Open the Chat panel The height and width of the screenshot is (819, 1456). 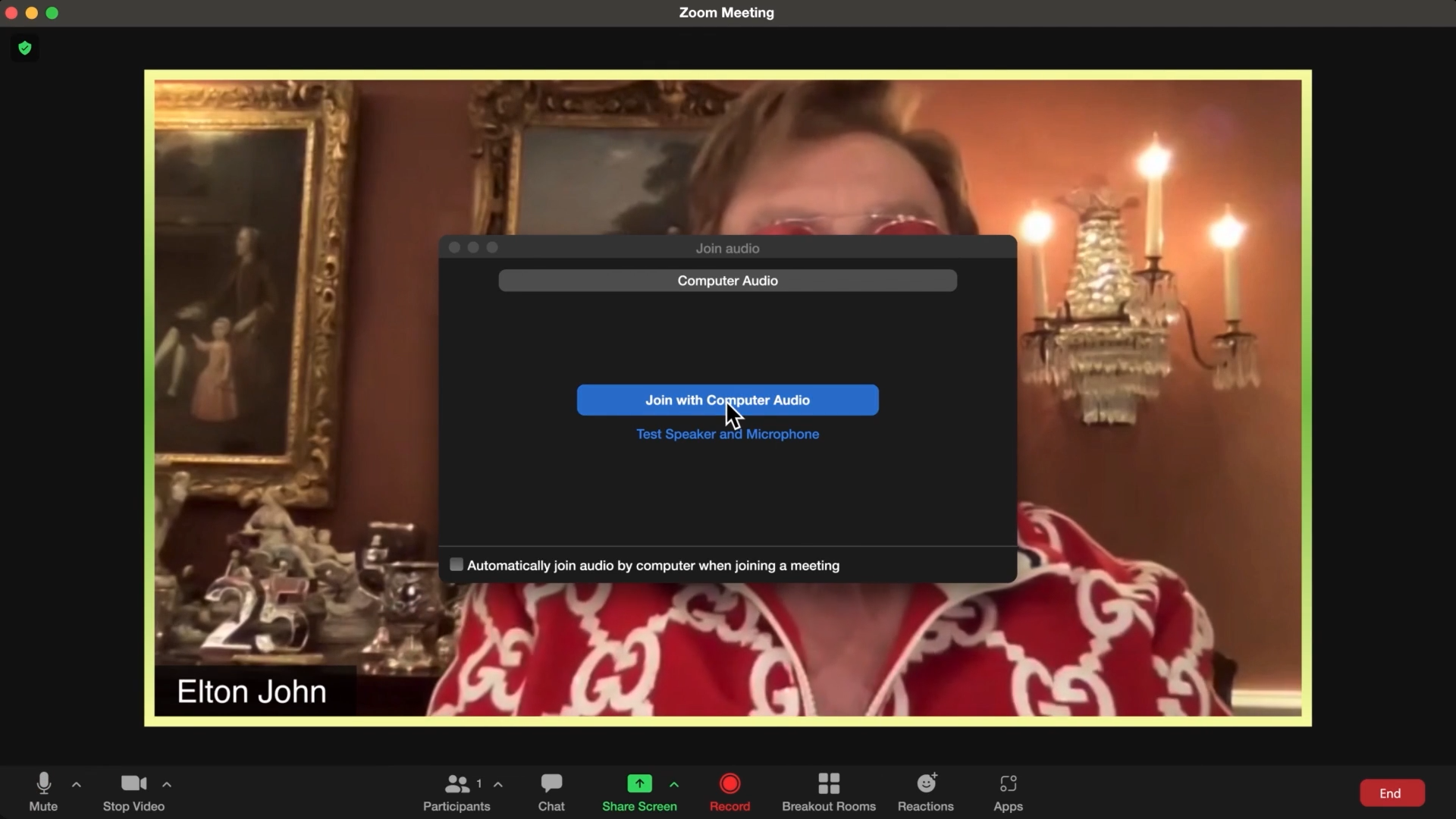[x=551, y=792]
